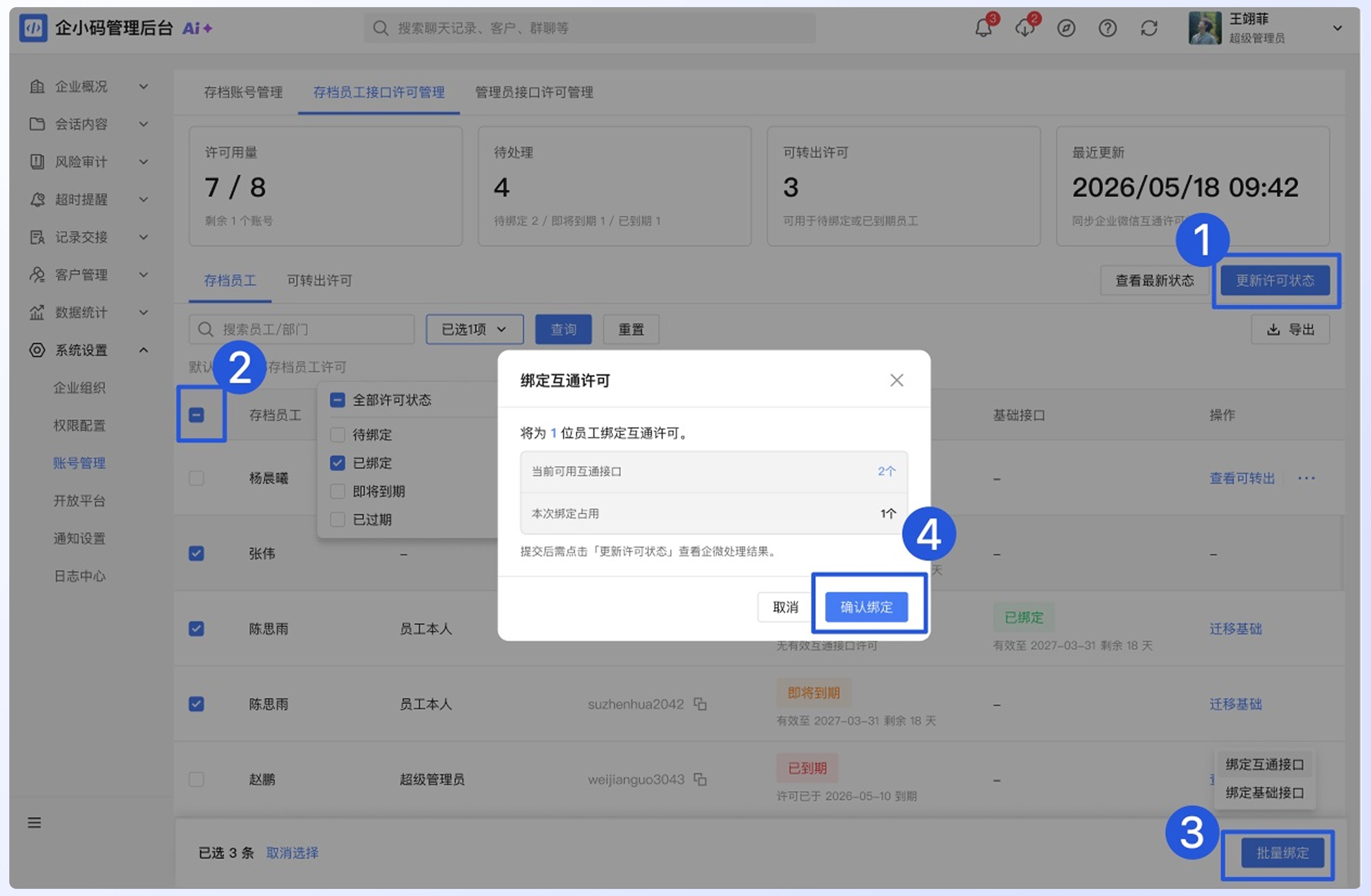
Task: Choose 绑定互通接口 from the popup menu
Action: [1264, 764]
